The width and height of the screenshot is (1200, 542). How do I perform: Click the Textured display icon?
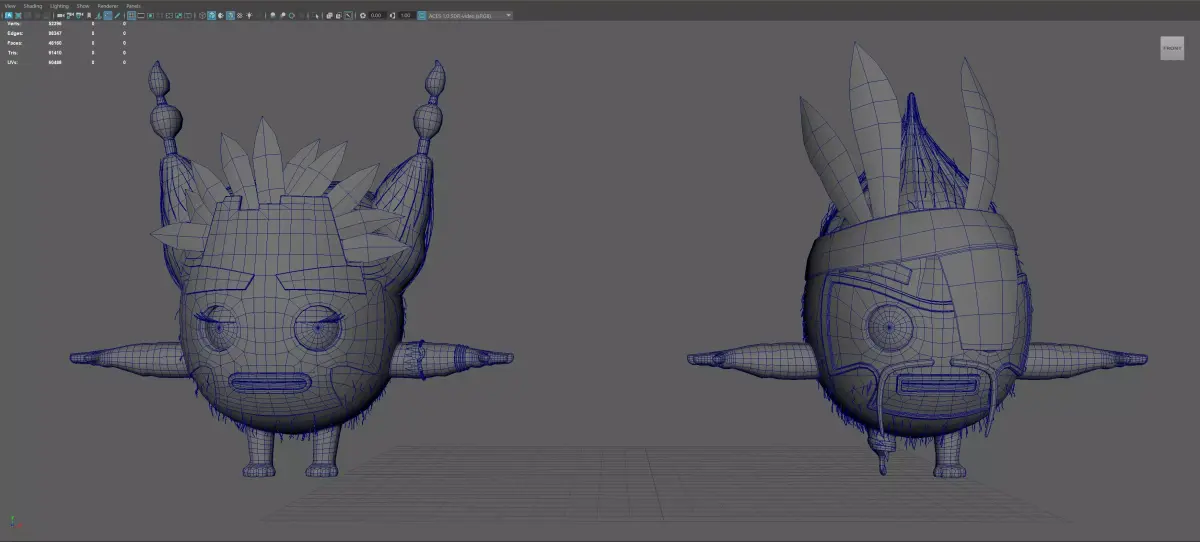[240, 16]
